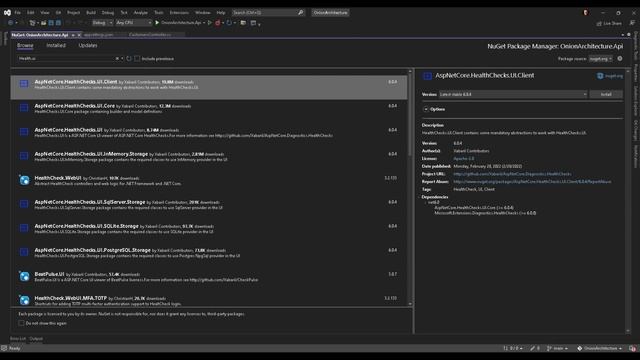Image resolution: width=640 pixels, height=360 pixels.
Task: Open the Debug configuration dropdown
Action: click(x=102, y=23)
